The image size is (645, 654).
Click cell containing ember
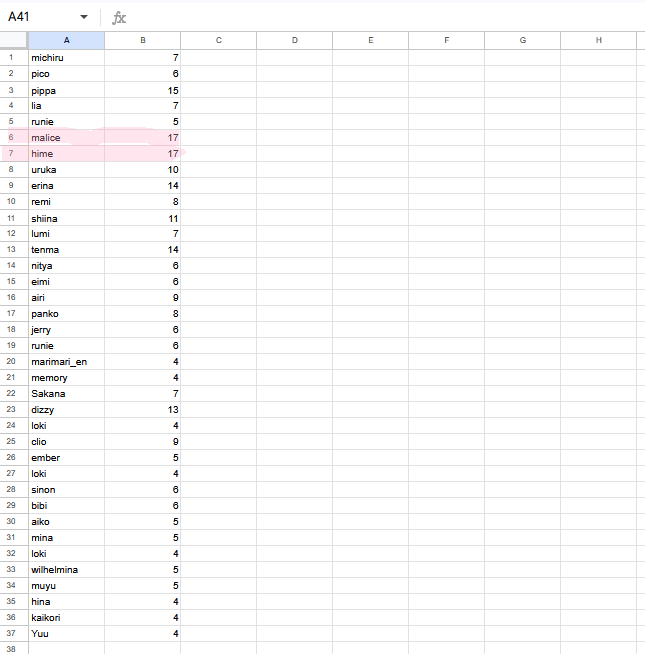coord(66,458)
